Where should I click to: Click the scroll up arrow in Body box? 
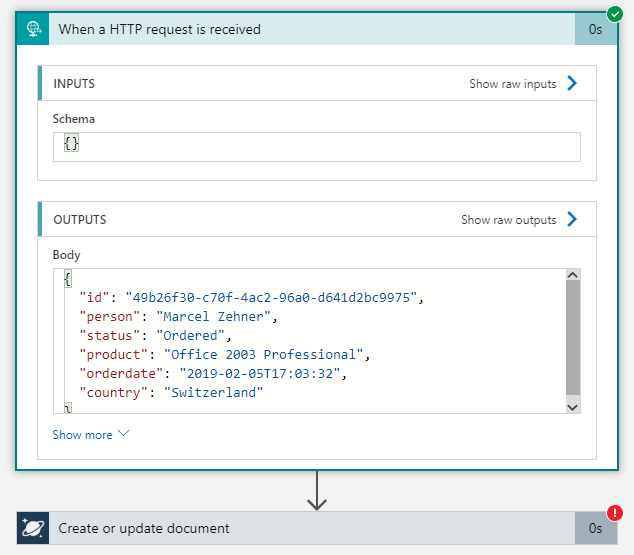[572, 277]
